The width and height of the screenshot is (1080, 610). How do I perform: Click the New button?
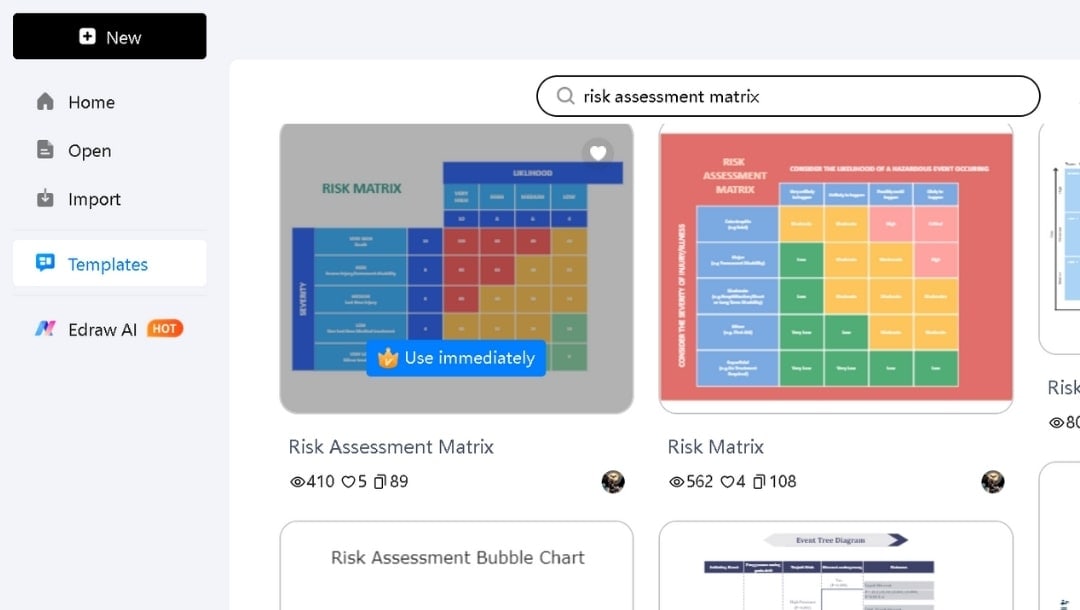(x=109, y=36)
